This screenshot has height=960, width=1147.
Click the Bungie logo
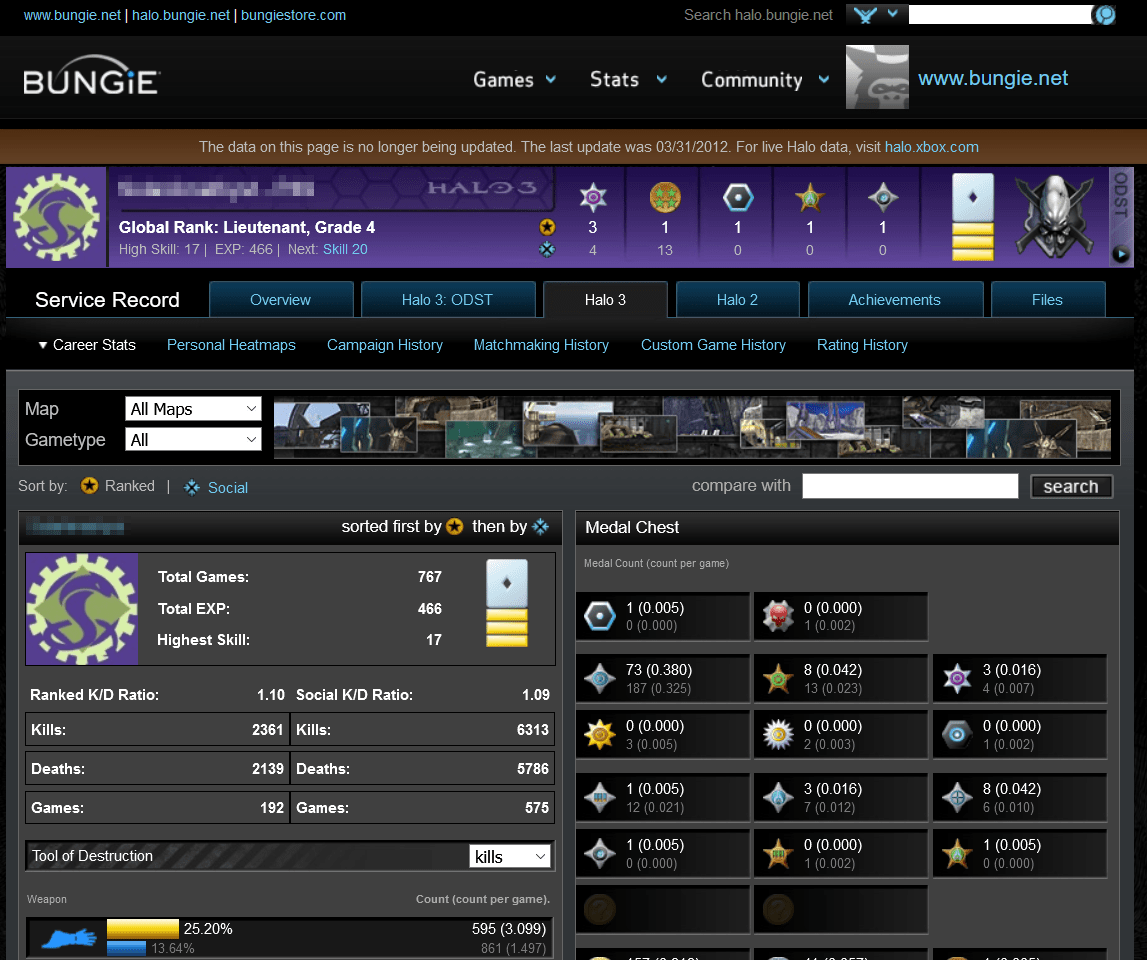(91, 80)
